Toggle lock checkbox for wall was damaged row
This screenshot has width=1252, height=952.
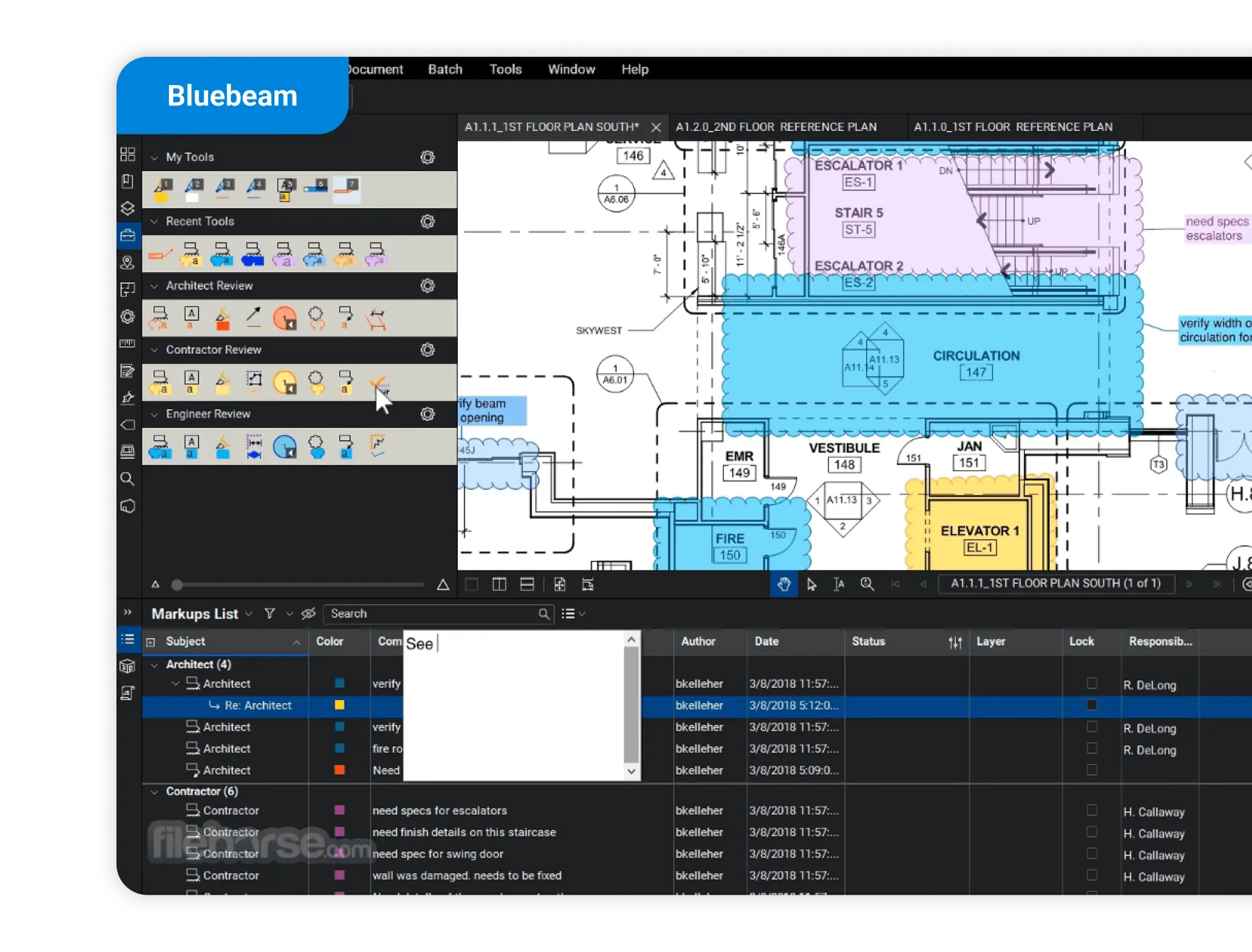click(1092, 875)
